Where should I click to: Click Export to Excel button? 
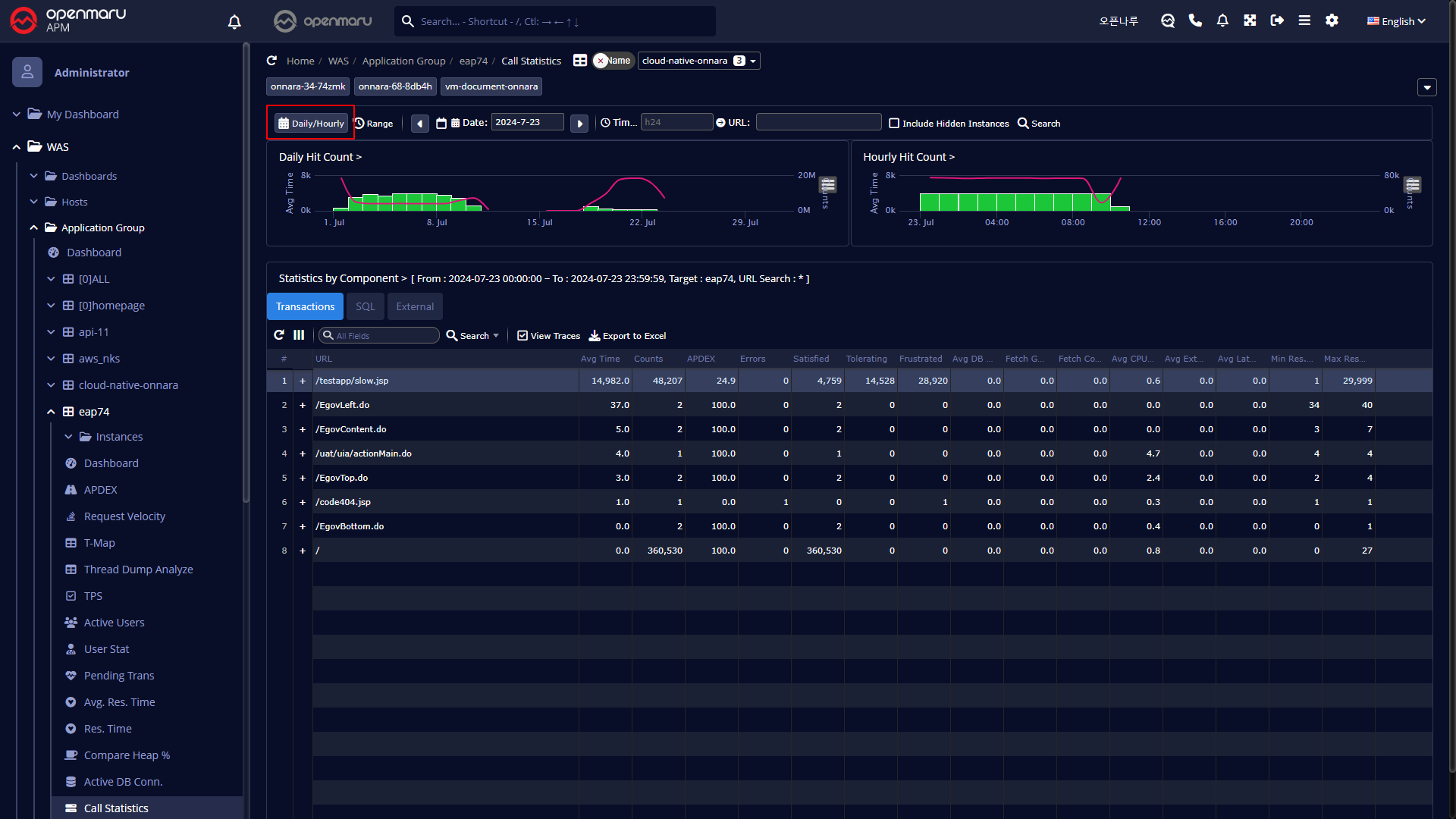point(627,335)
